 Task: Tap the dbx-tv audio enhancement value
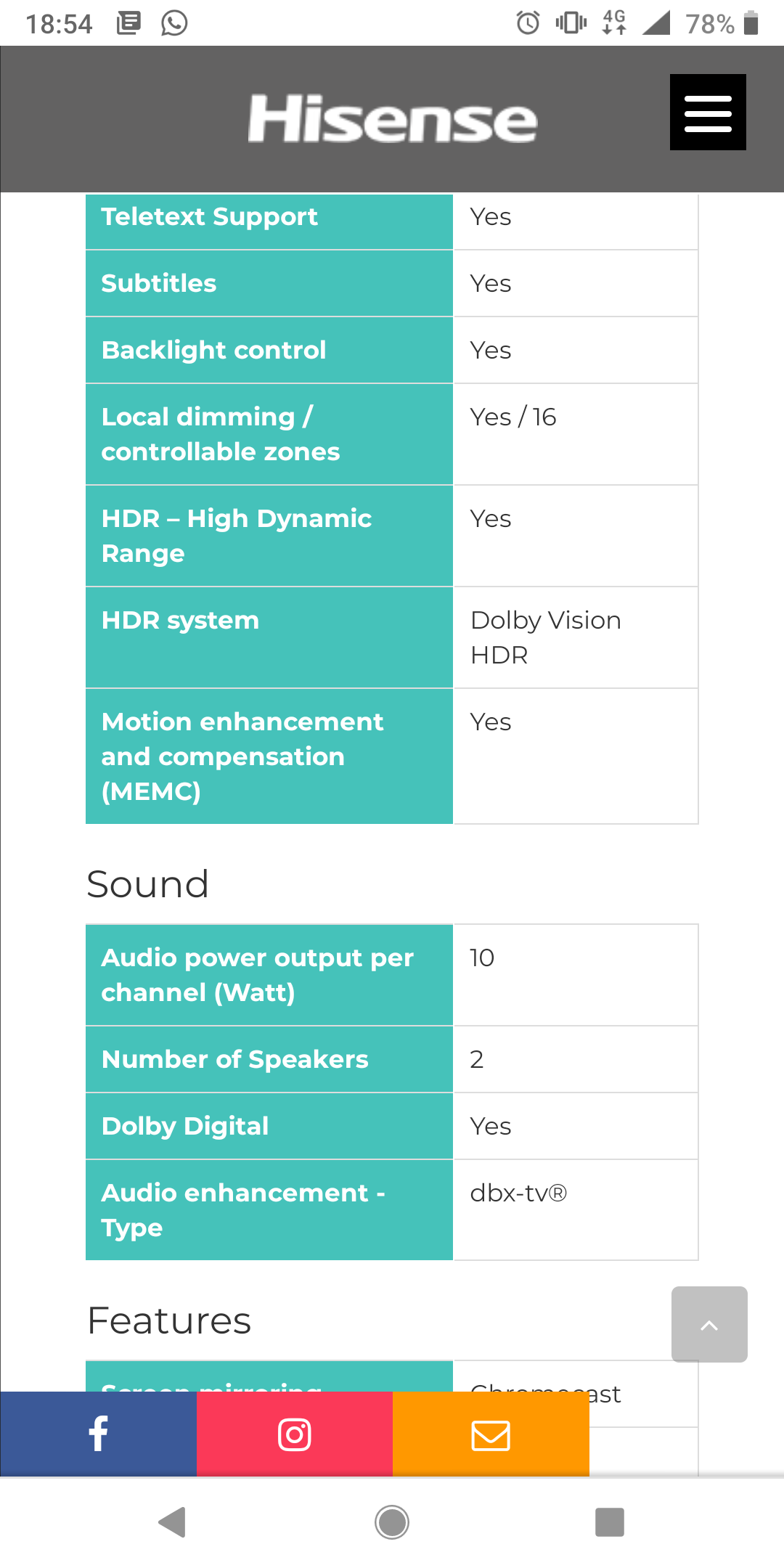518,1193
